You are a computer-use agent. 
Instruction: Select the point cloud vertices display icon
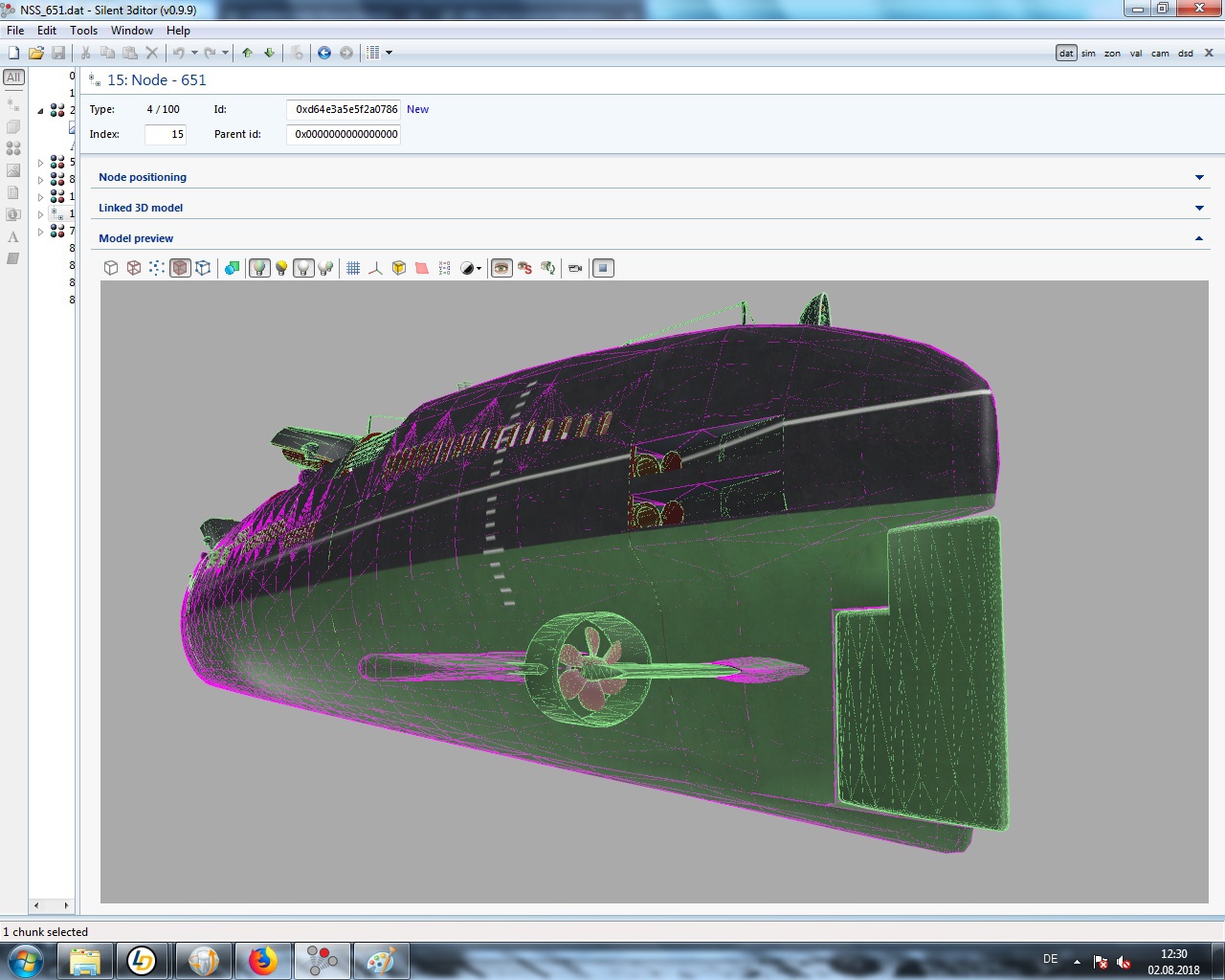(157, 268)
